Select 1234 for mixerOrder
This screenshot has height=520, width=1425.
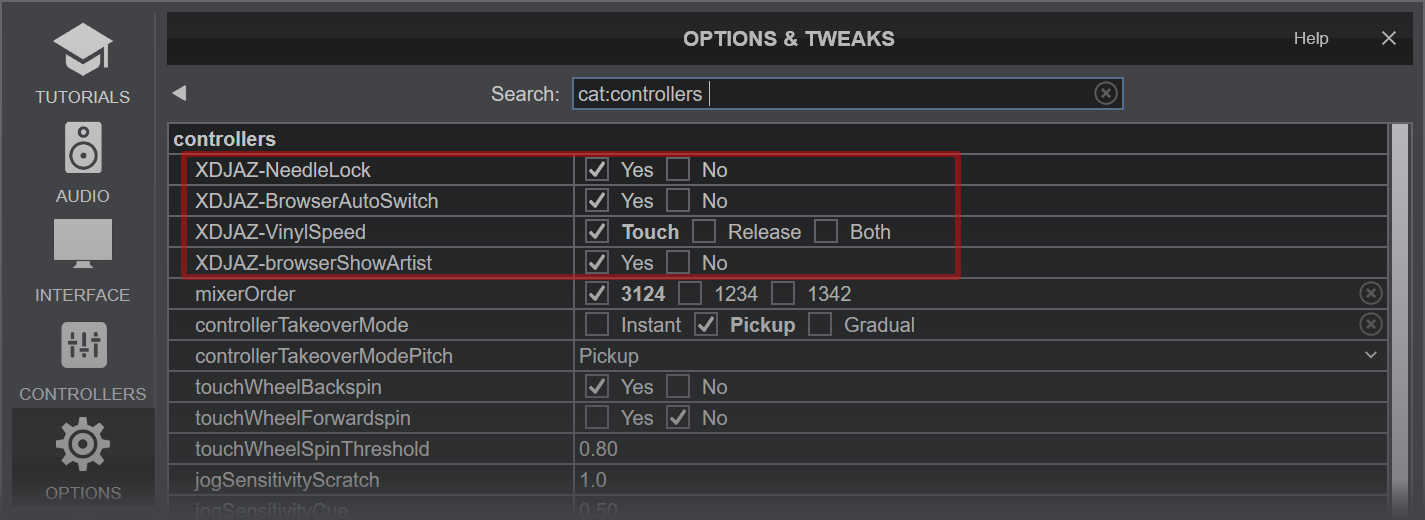[x=691, y=294]
